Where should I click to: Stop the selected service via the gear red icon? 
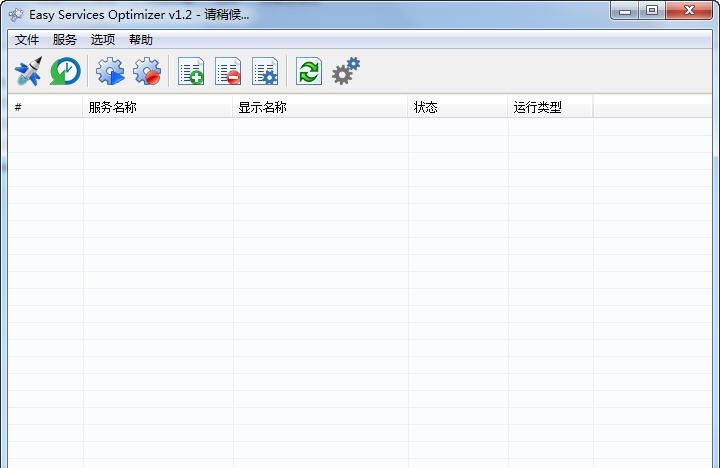tap(147, 71)
